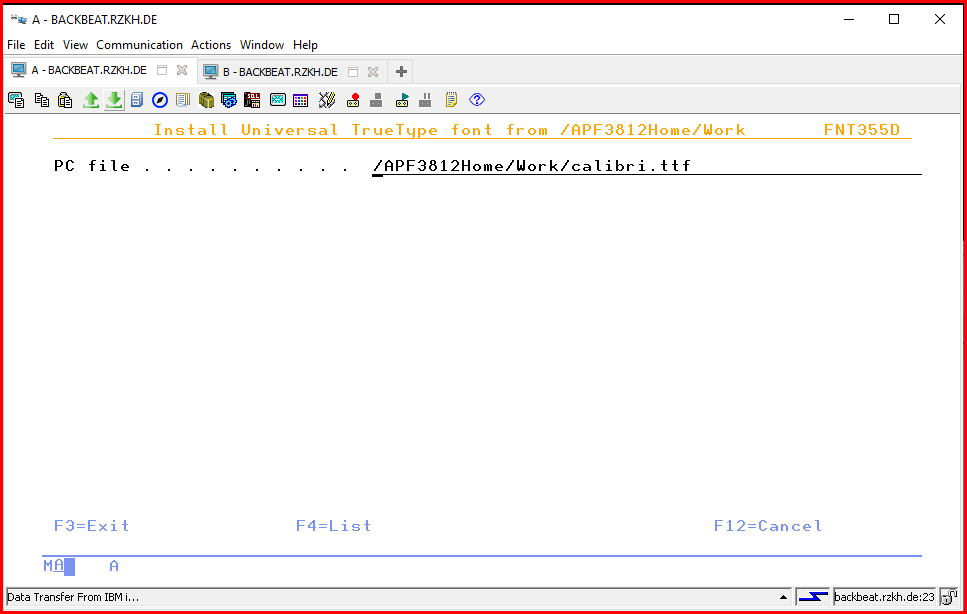Detach session tab A using its window icon
967x614 pixels.
point(162,70)
